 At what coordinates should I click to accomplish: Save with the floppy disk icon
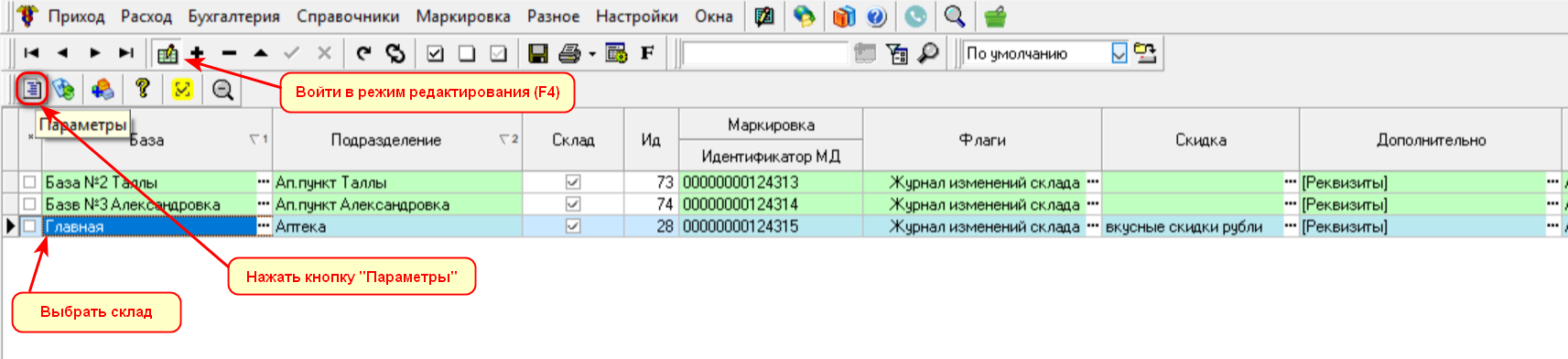pyautogui.click(x=538, y=53)
